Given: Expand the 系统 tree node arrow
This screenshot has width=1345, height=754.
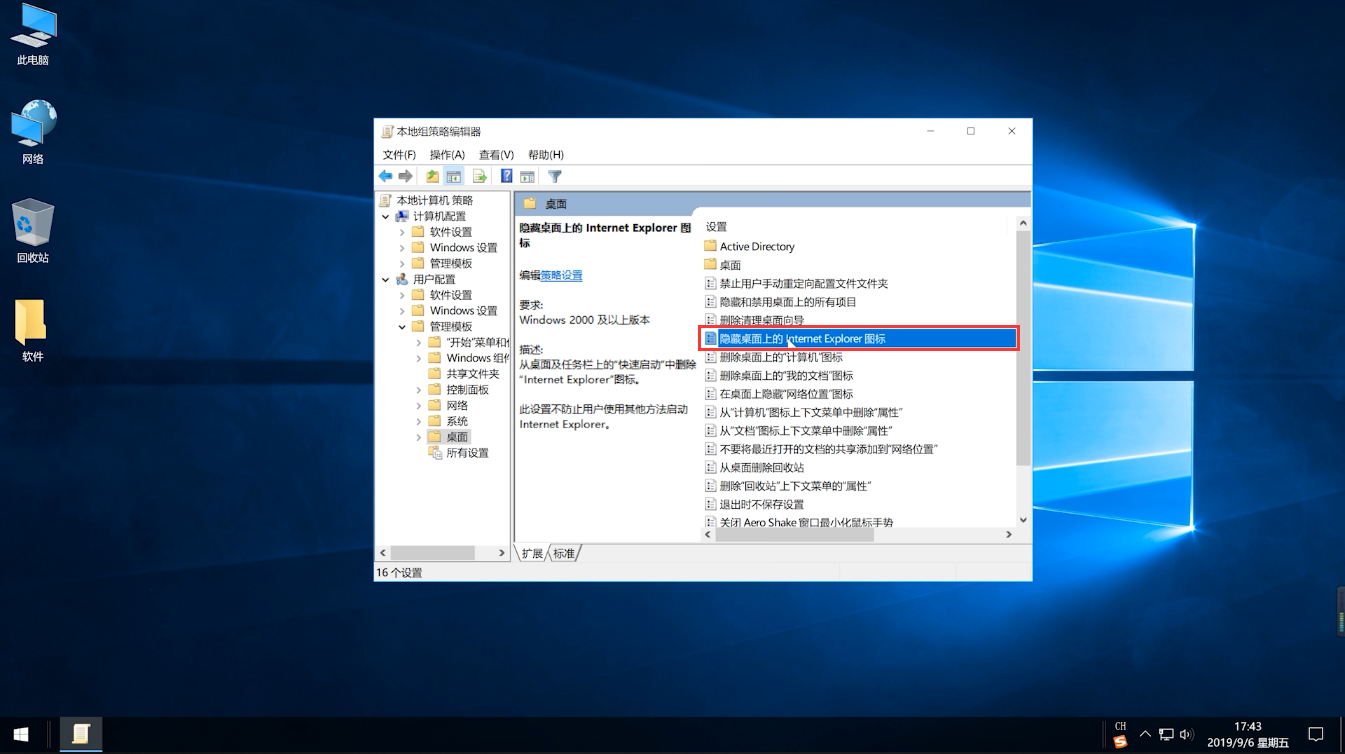Looking at the screenshot, I should tap(419, 421).
